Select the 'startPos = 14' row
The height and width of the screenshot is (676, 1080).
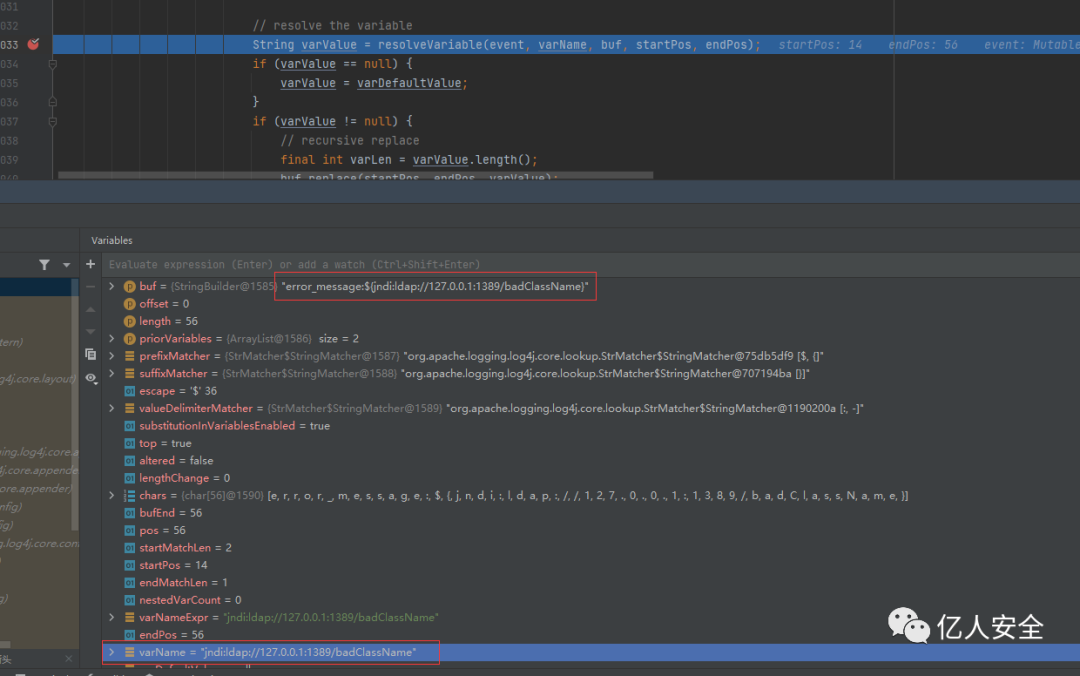tap(591, 565)
